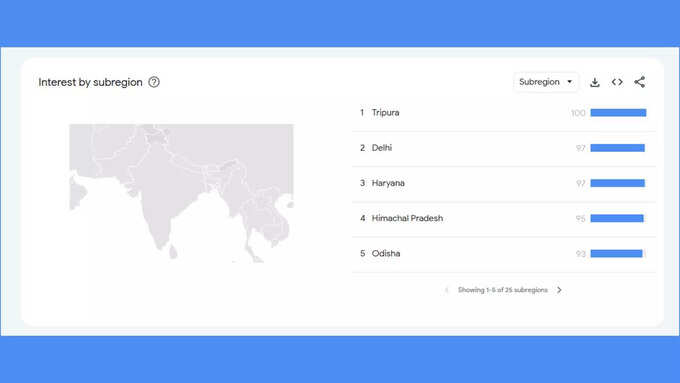Click the Showing 1-5 of 25 subregions text
680x383 pixels.
[x=503, y=290]
